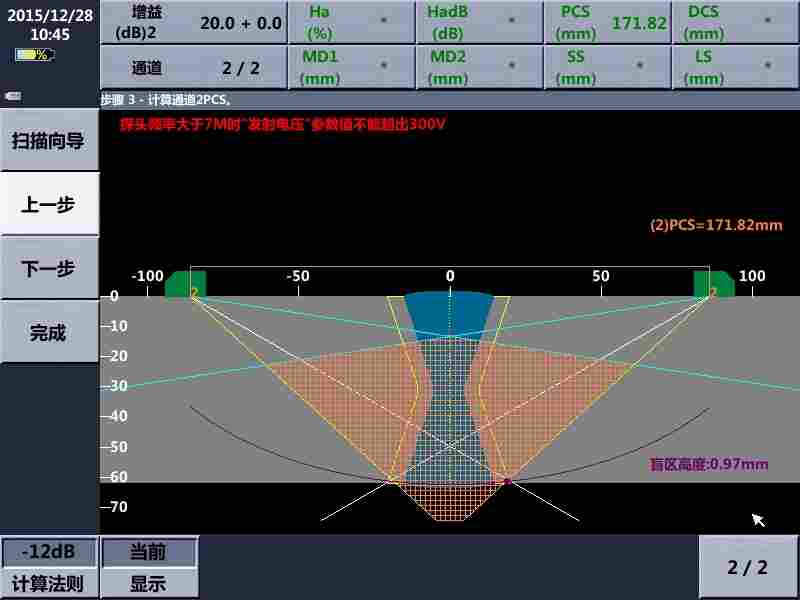Advance using the 下一步 next step button
Screen dimensions: 800x600
(50, 268)
